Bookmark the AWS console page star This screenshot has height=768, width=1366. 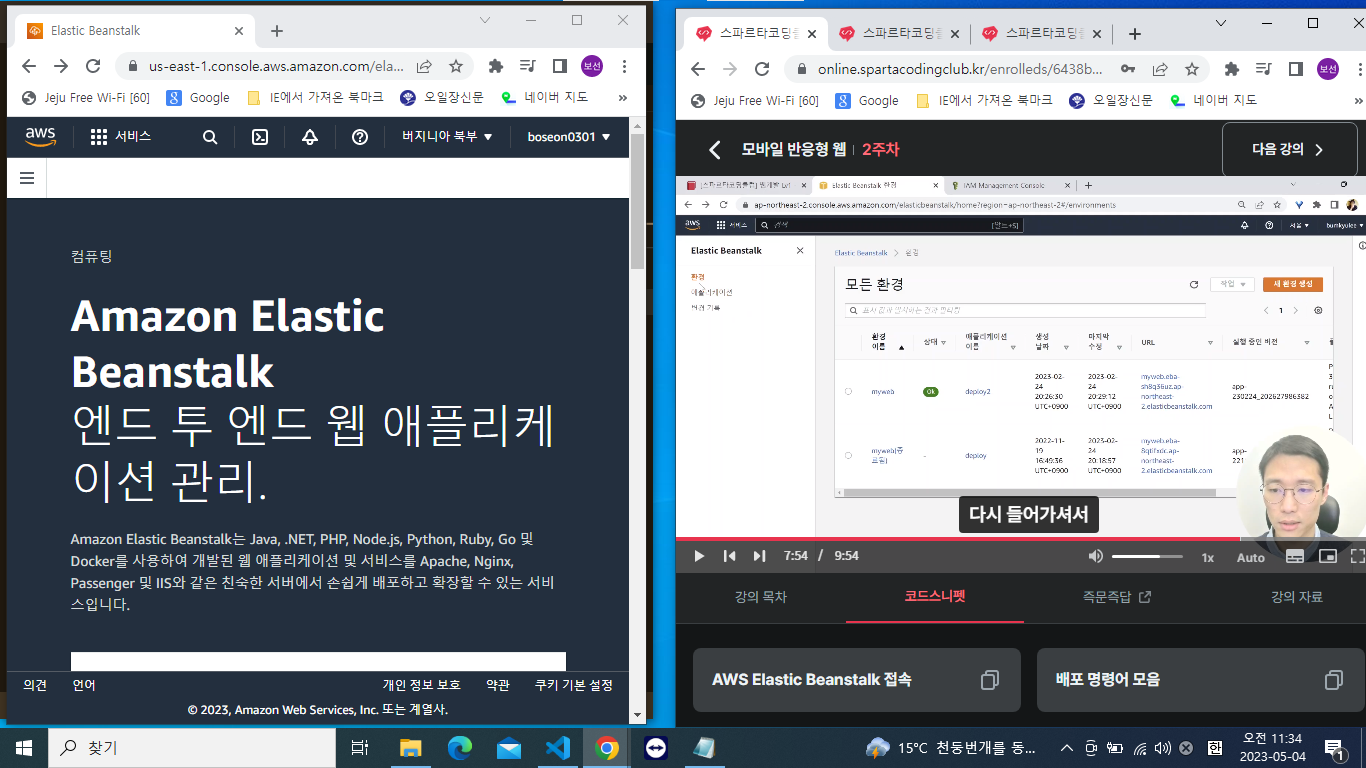[x=456, y=66]
